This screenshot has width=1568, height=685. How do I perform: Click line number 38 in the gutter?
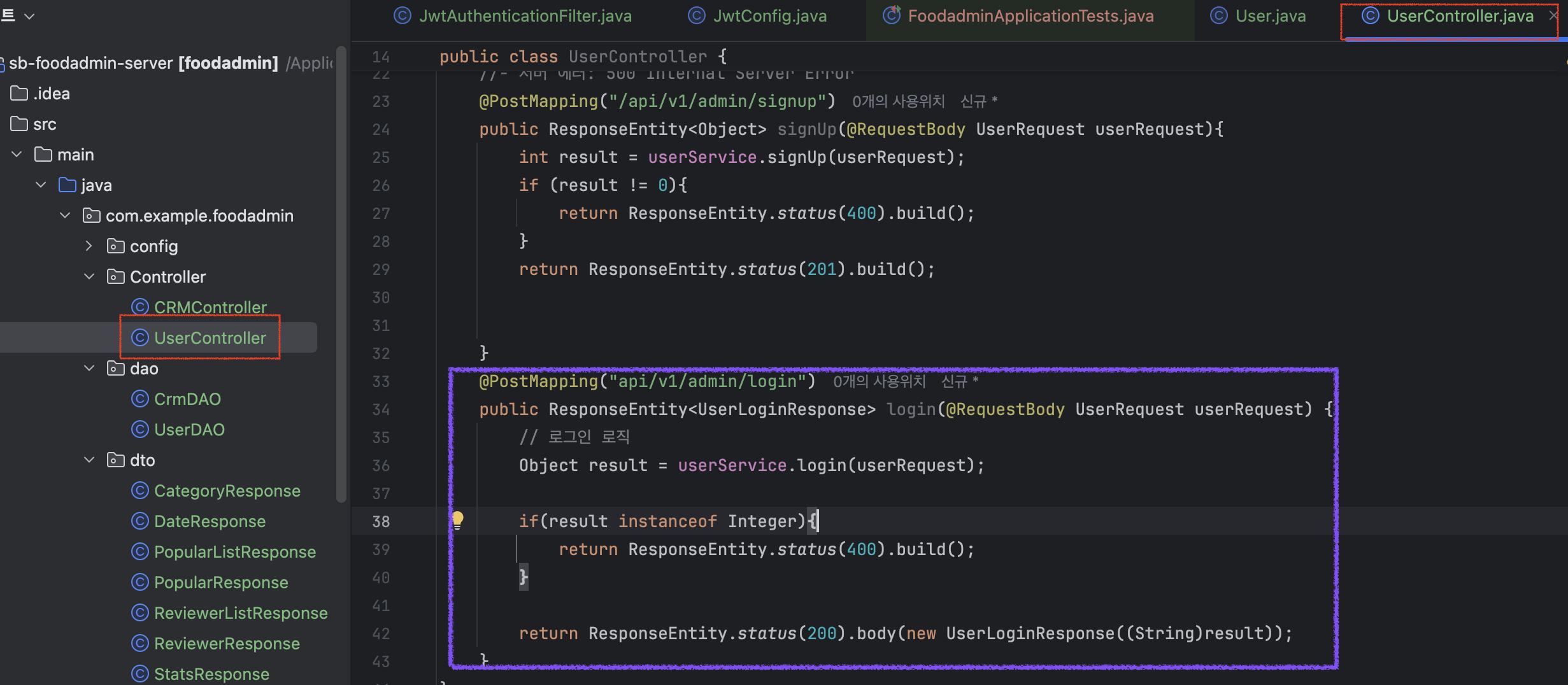381,522
